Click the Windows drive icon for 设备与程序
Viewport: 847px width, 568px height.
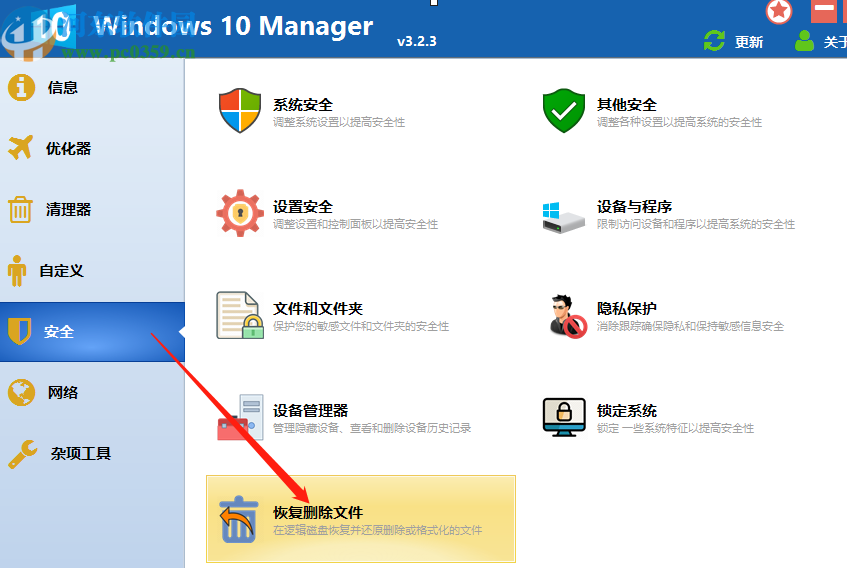563,218
